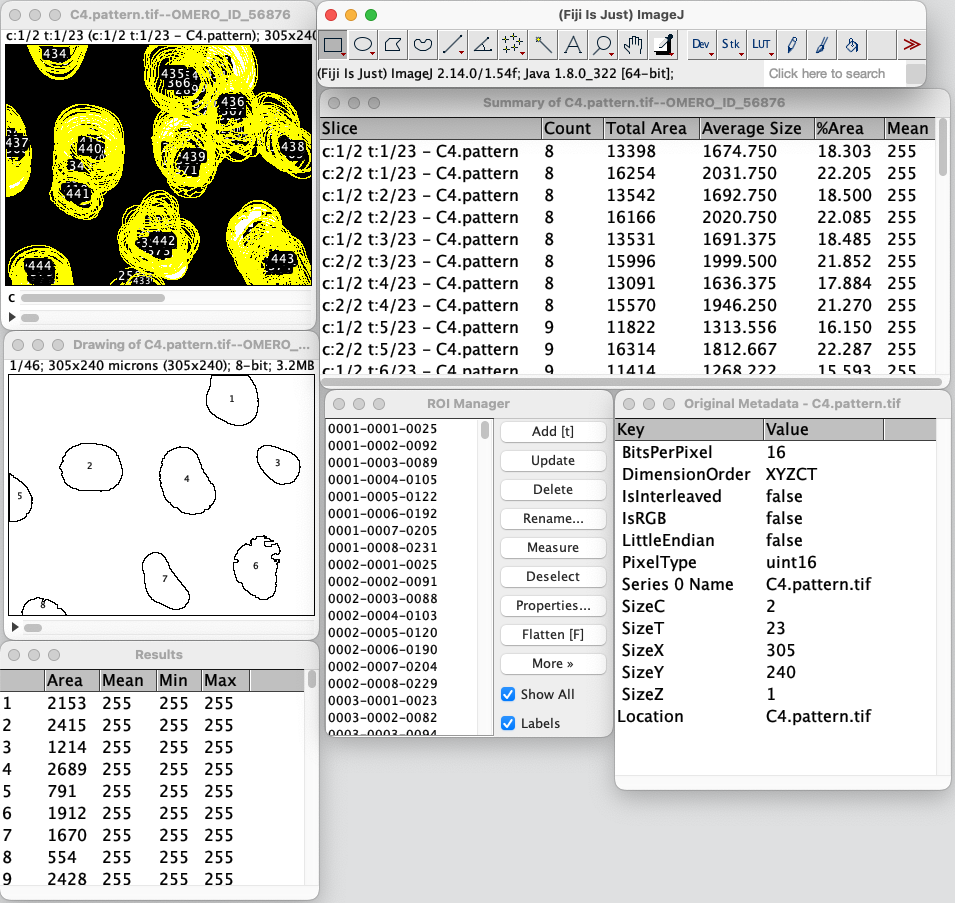Select the Color picker tool
The width and height of the screenshot is (955, 903).
coord(664,44)
